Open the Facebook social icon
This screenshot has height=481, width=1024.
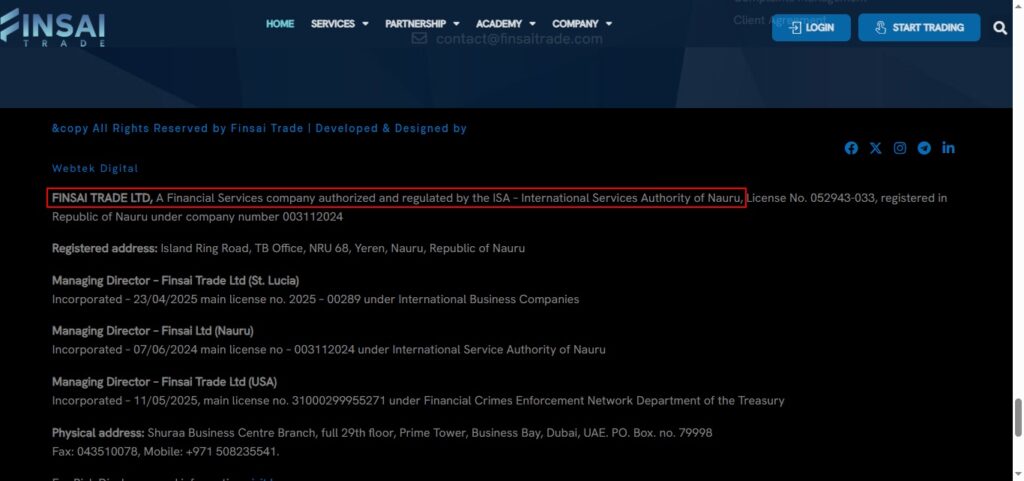click(851, 148)
